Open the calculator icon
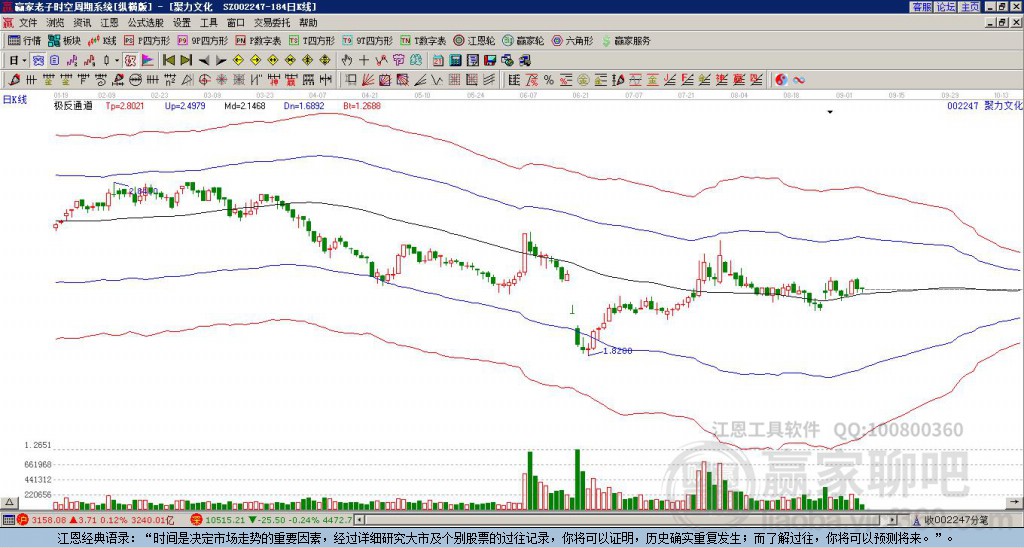This screenshot has width=1024, height=548. point(455,61)
